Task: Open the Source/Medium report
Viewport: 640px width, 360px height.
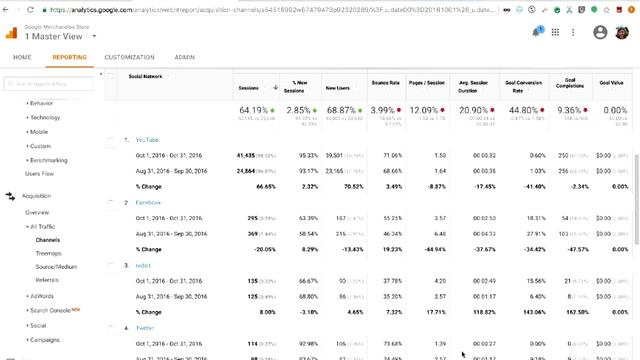Action: (56, 267)
